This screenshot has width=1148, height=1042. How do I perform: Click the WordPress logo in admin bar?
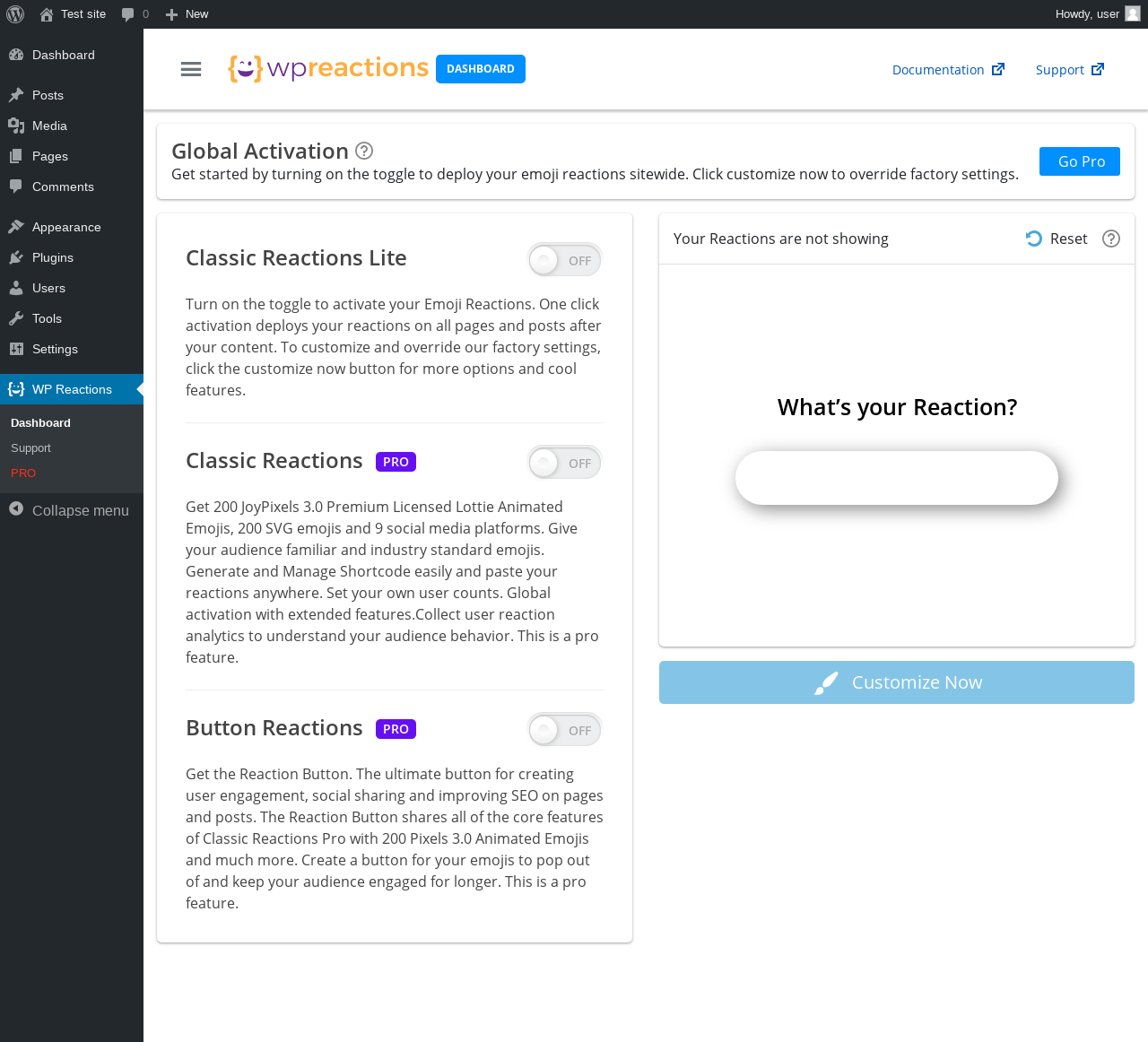(x=15, y=14)
